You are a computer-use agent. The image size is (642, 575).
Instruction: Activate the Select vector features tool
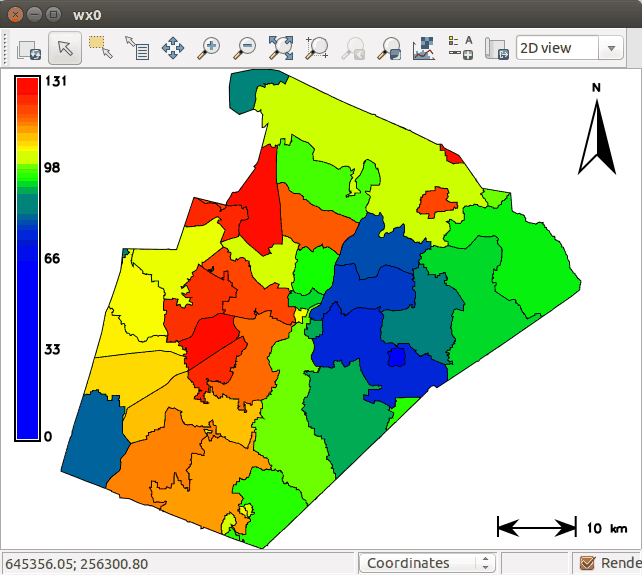[99, 47]
